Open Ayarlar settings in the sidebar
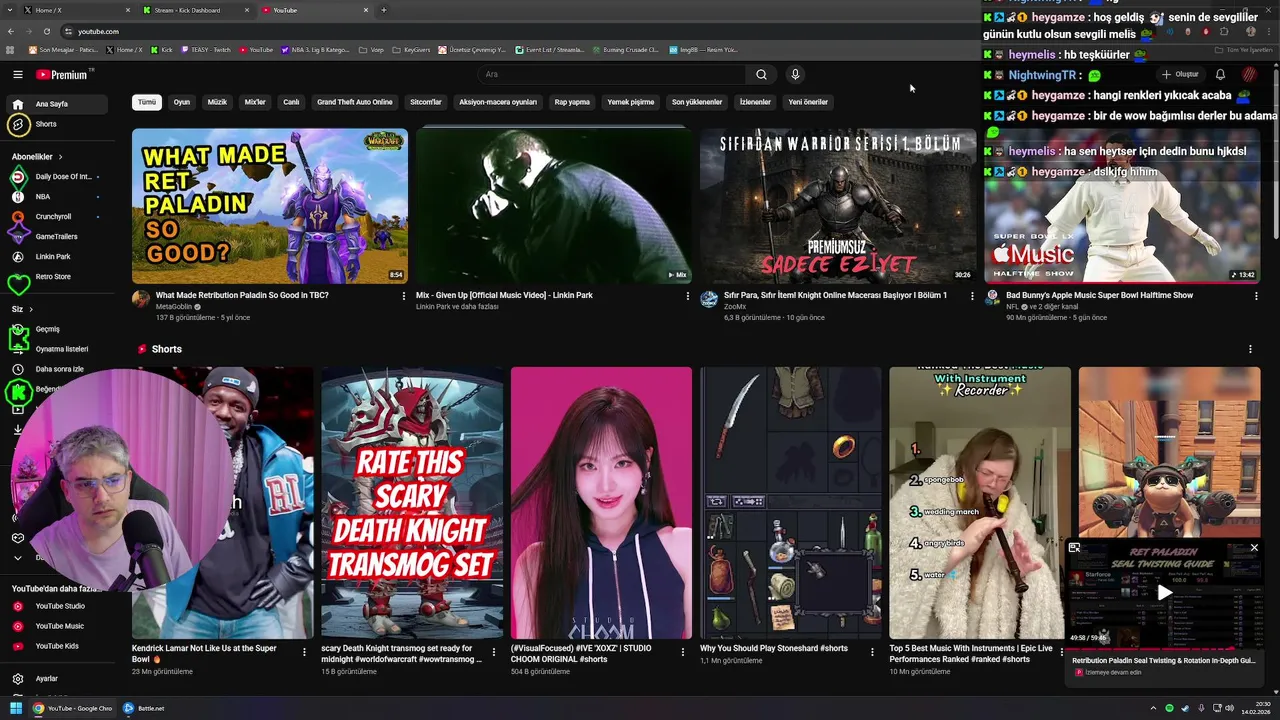This screenshot has width=1280, height=720. point(46,678)
